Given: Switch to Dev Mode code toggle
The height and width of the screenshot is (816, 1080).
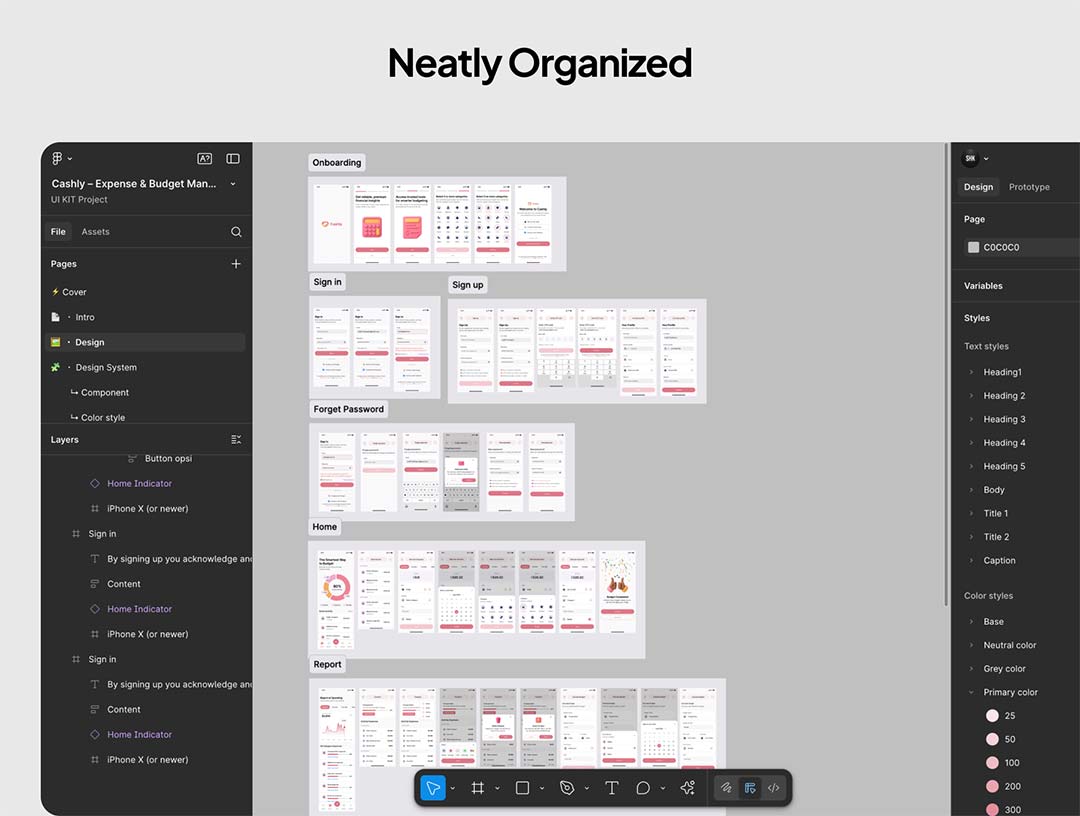Looking at the screenshot, I should point(773,788).
